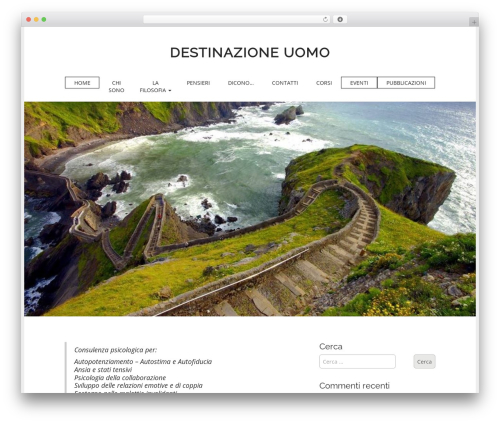Maximize window with green button
The image size is (500, 423).
pyautogui.click(x=44, y=20)
